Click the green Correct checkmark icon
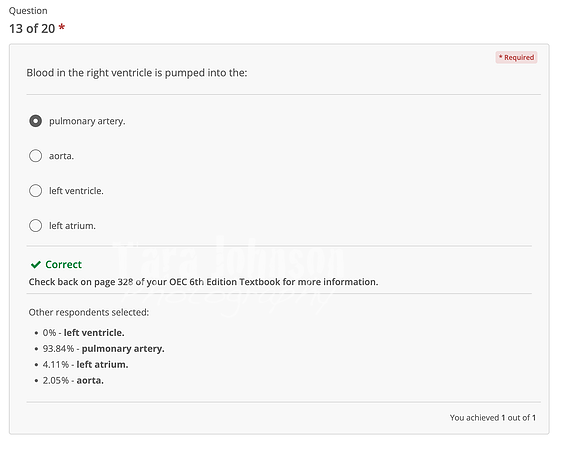 point(36,265)
